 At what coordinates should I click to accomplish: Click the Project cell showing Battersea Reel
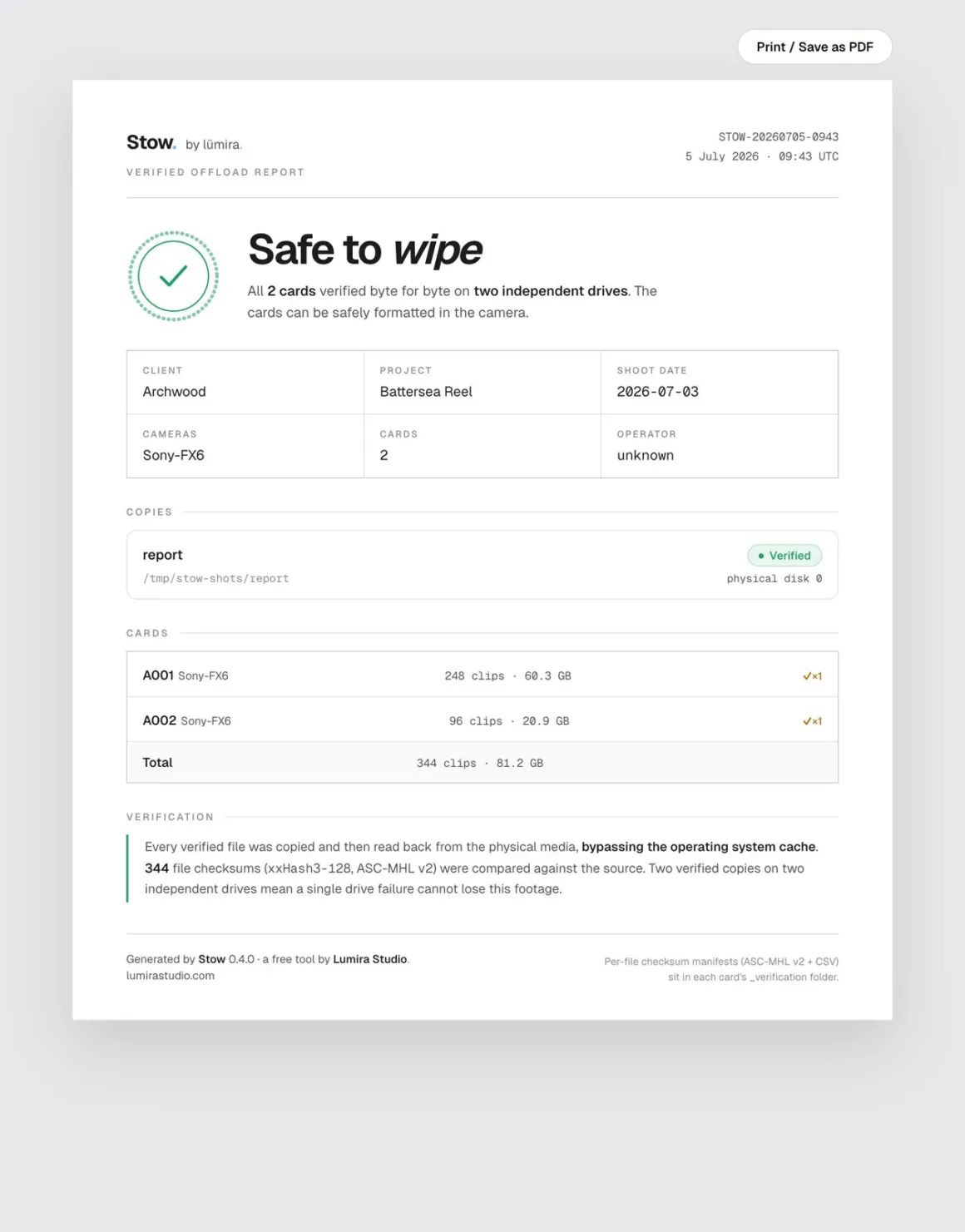[482, 383]
